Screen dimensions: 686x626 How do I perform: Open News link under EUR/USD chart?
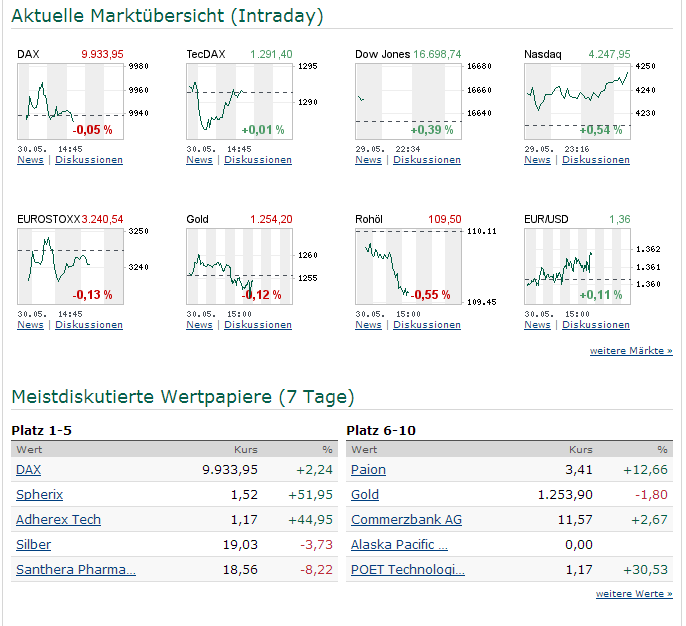pyautogui.click(x=537, y=325)
